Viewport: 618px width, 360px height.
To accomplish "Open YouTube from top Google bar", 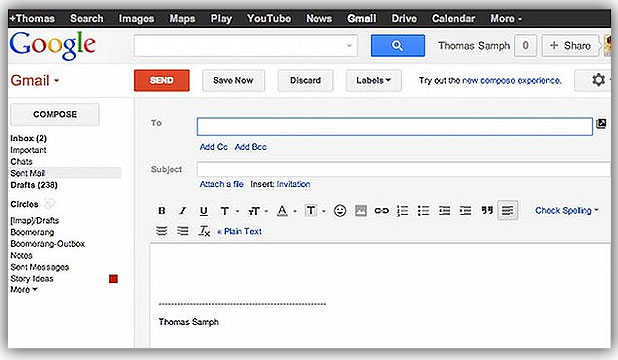I will pyautogui.click(x=269, y=19).
